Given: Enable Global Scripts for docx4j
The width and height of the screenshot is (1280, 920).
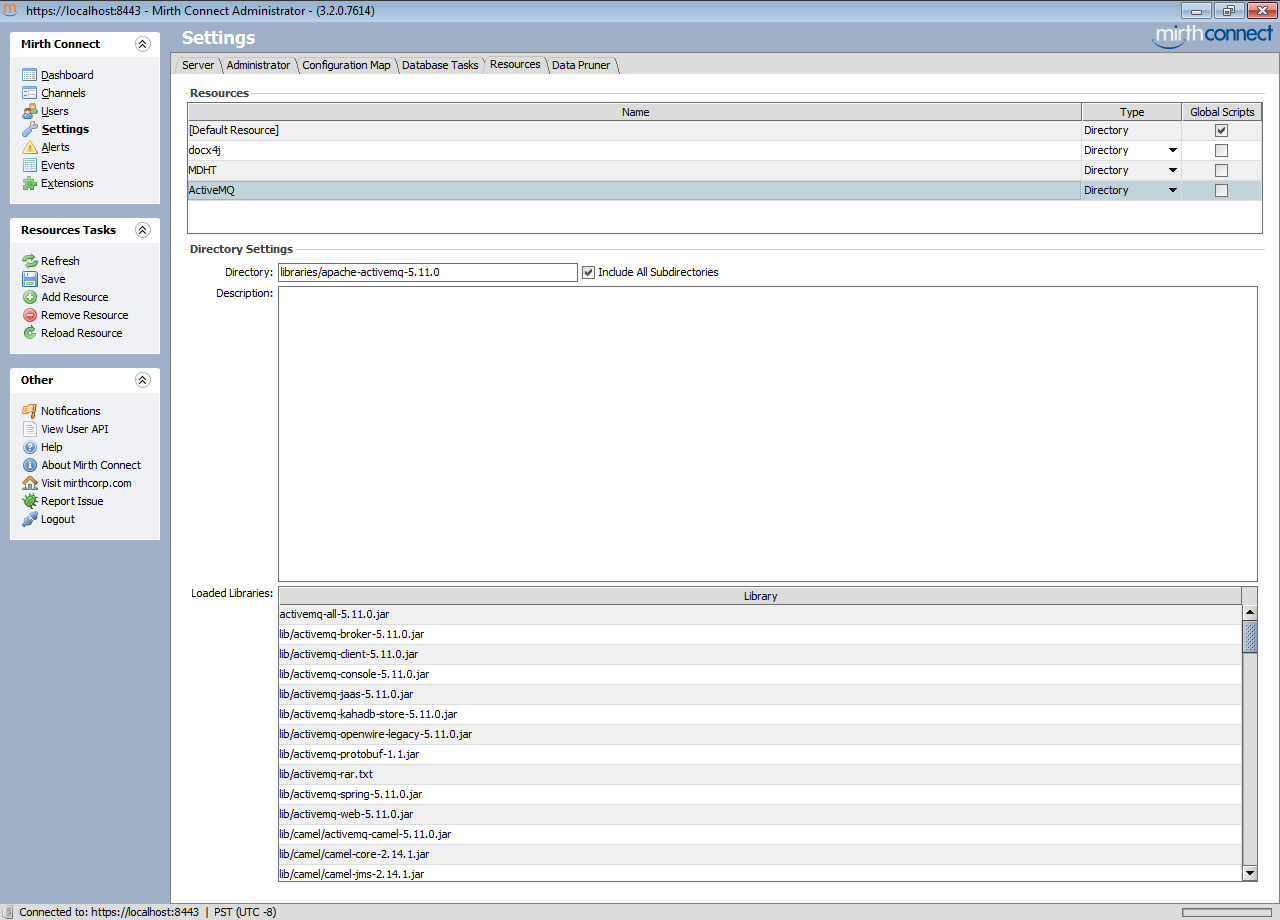Looking at the screenshot, I should [1221, 150].
